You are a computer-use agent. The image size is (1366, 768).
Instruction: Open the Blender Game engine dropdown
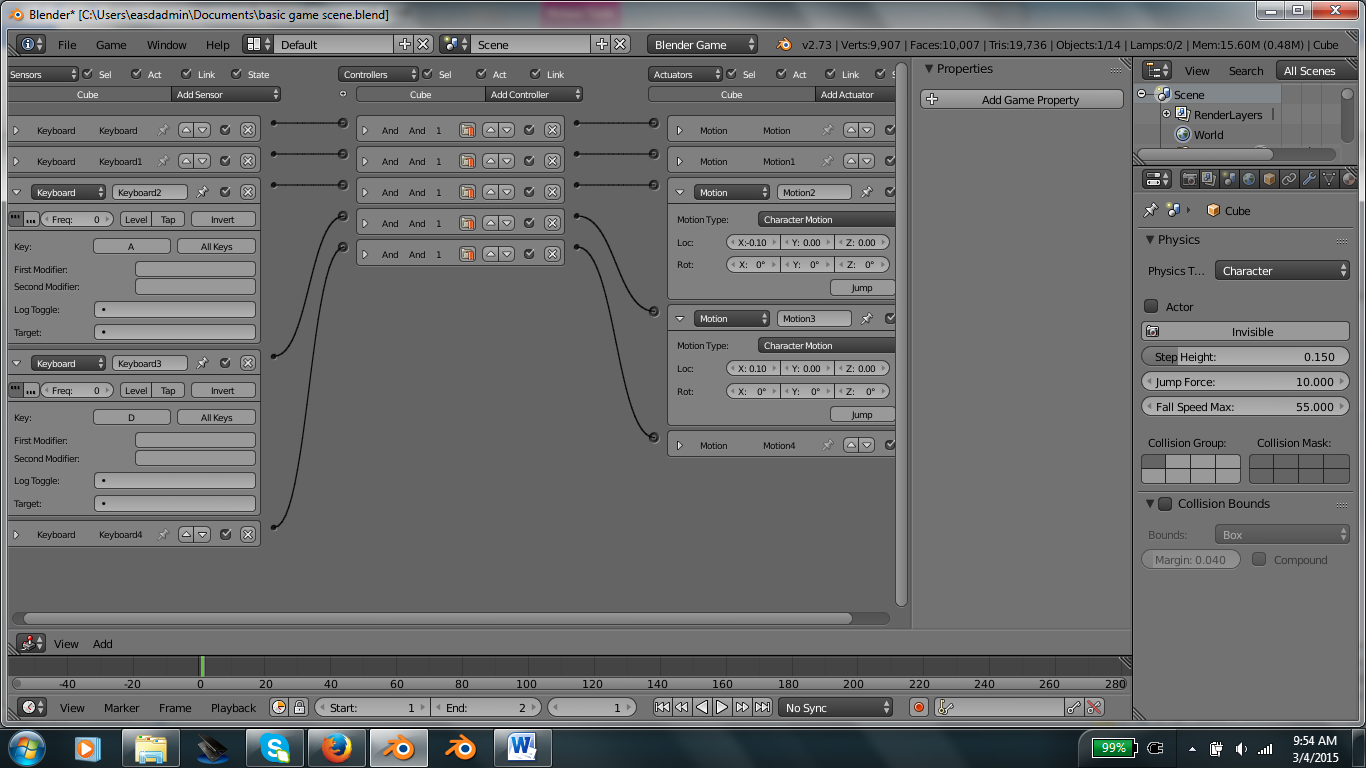tap(703, 44)
